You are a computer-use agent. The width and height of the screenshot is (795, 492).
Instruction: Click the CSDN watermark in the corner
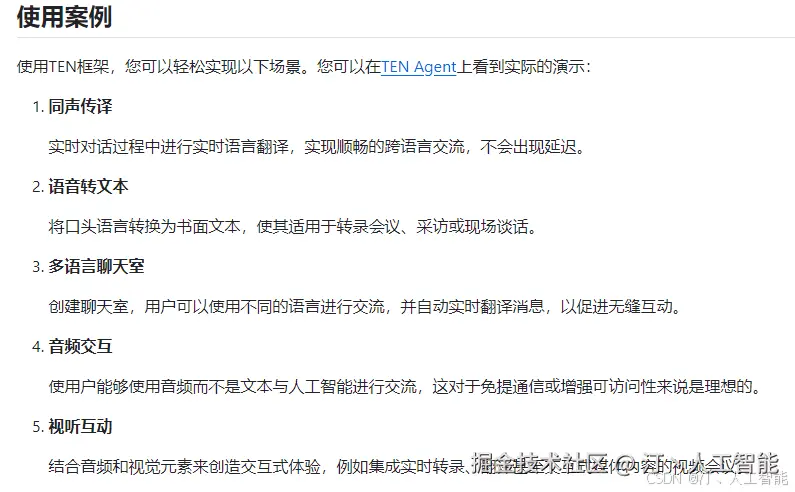click(717, 478)
